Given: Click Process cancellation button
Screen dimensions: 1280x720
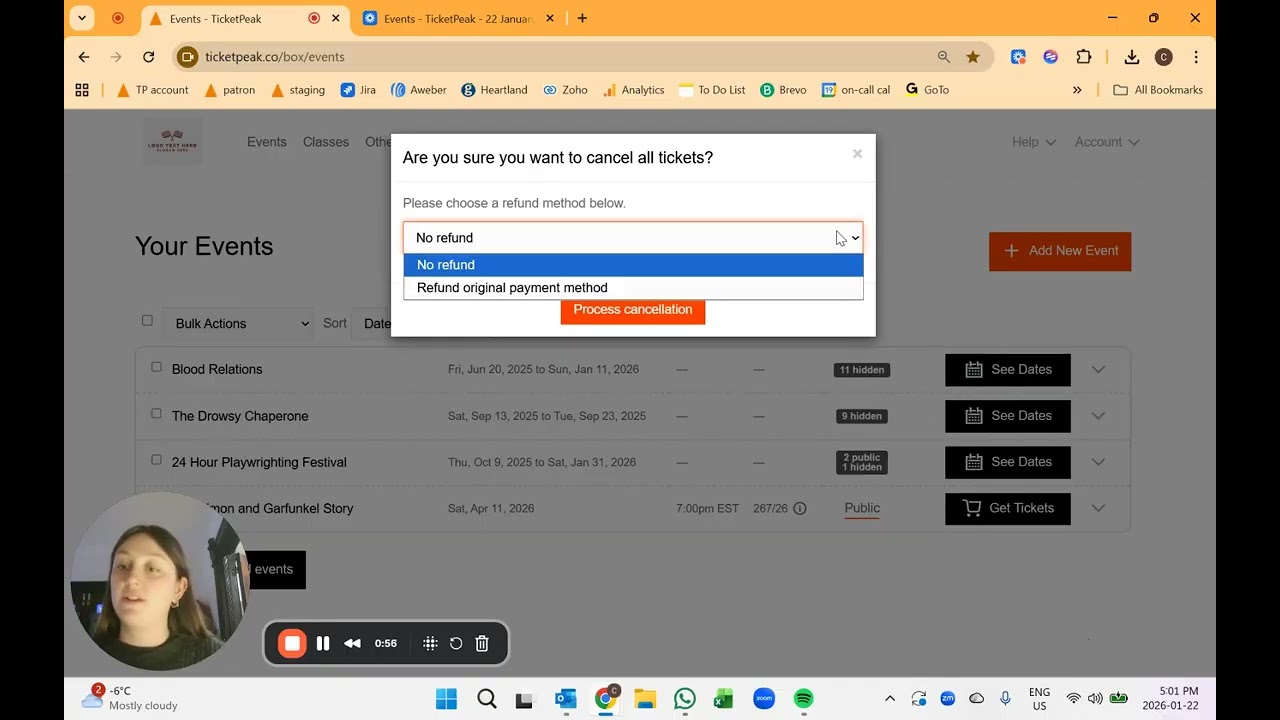Looking at the screenshot, I should point(633,310).
